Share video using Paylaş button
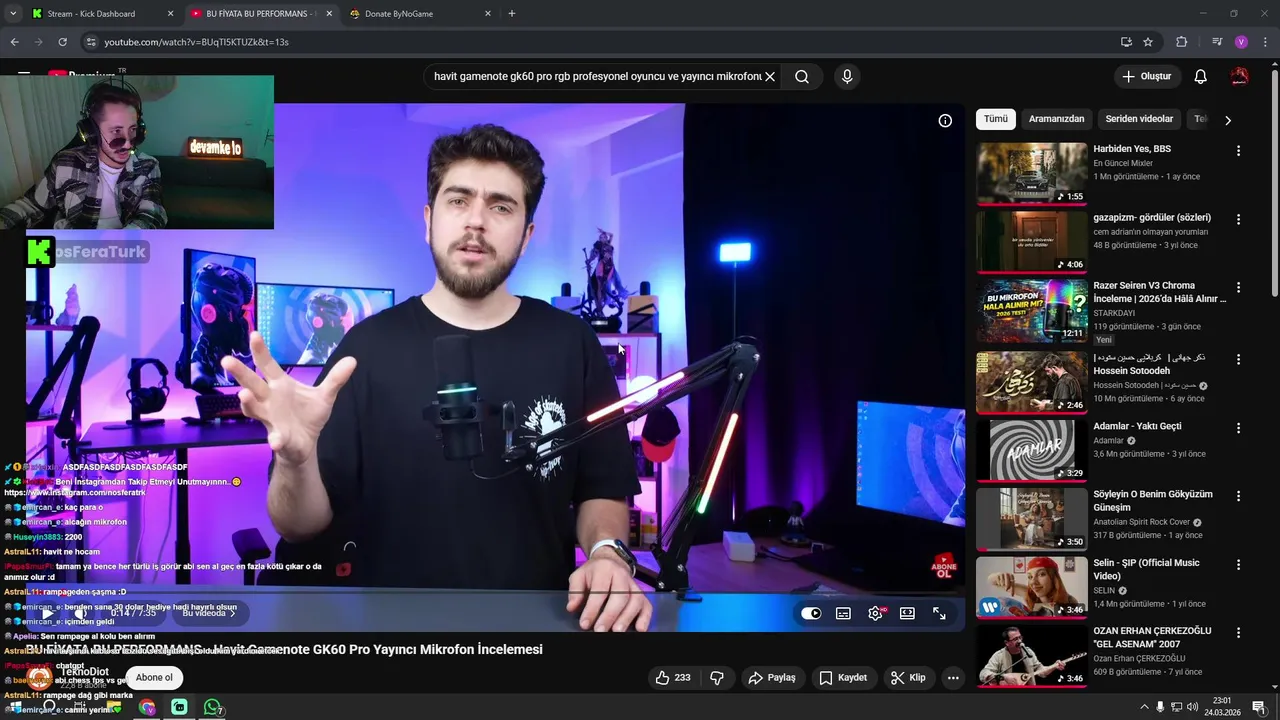1280x720 pixels. [x=771, y=677]
